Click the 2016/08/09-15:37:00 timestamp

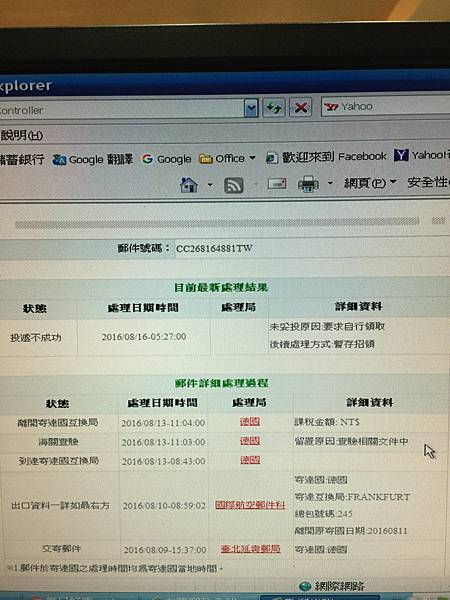(165, 550)
